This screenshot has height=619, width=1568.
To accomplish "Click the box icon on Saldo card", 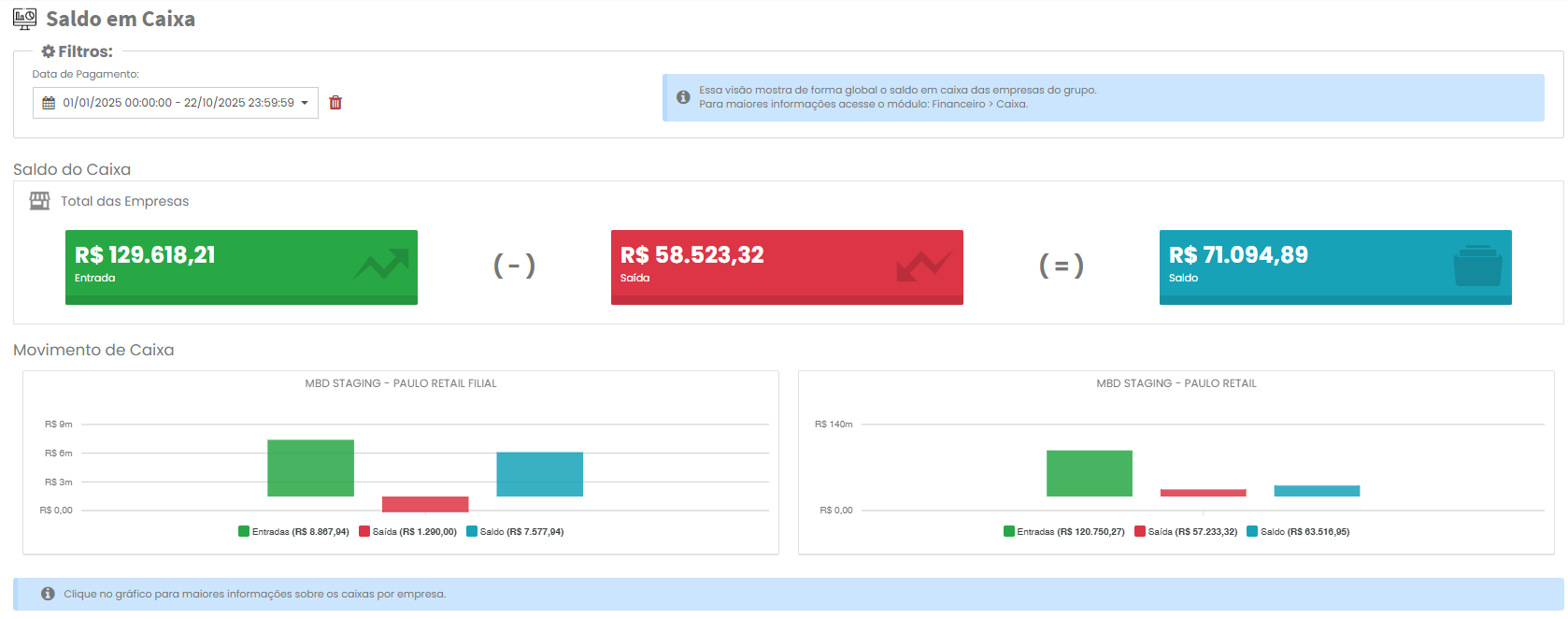I will (x=1477, y=266).
